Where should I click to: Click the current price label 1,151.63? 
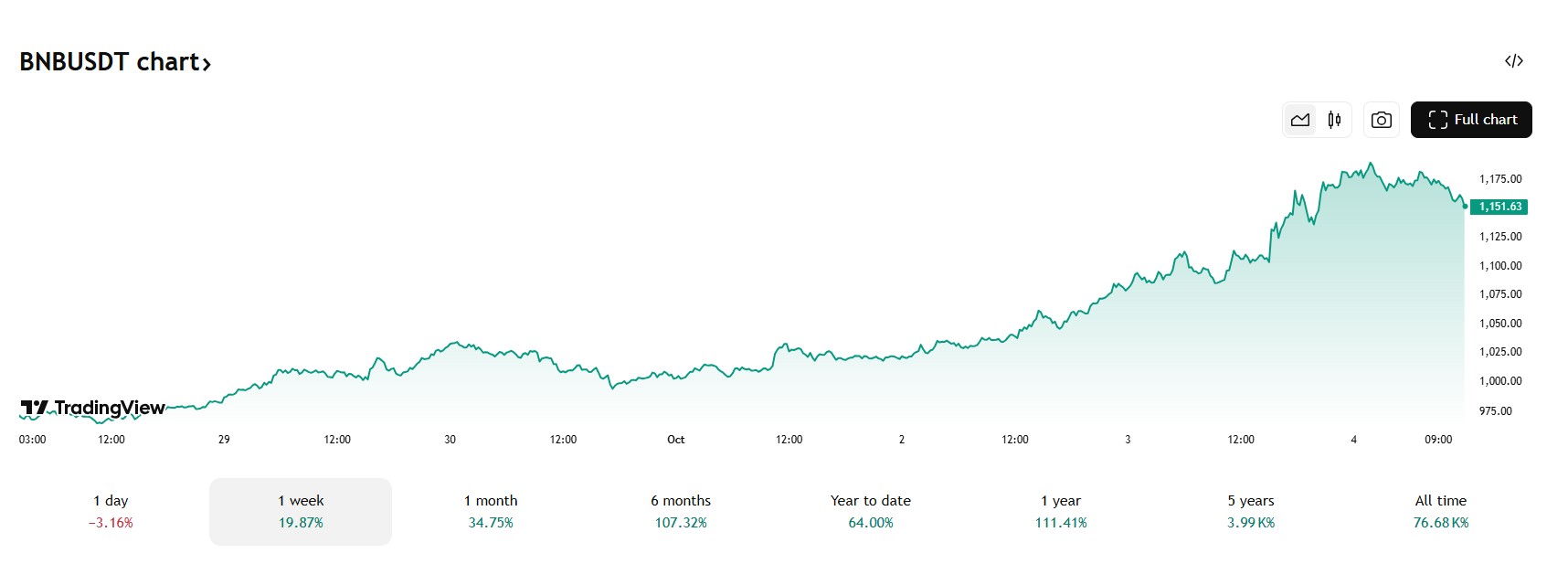[x=1499, y=207]
